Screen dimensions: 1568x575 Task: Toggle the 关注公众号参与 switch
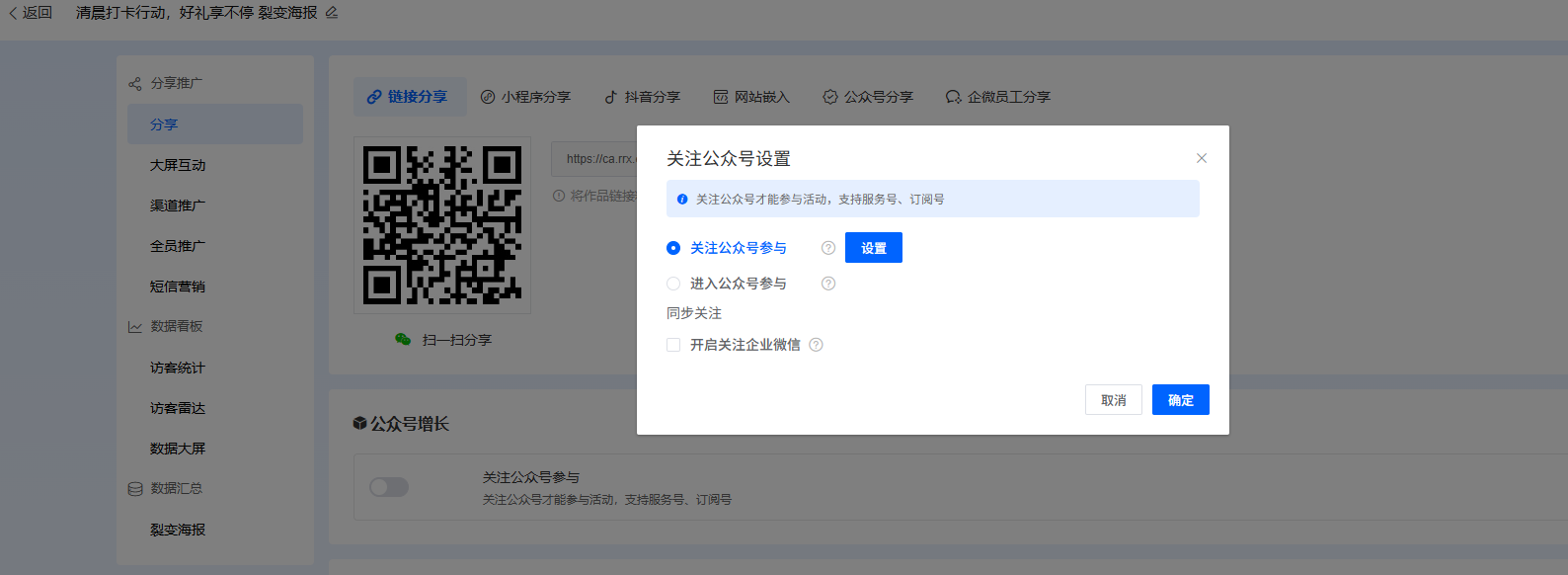(389, 487)
